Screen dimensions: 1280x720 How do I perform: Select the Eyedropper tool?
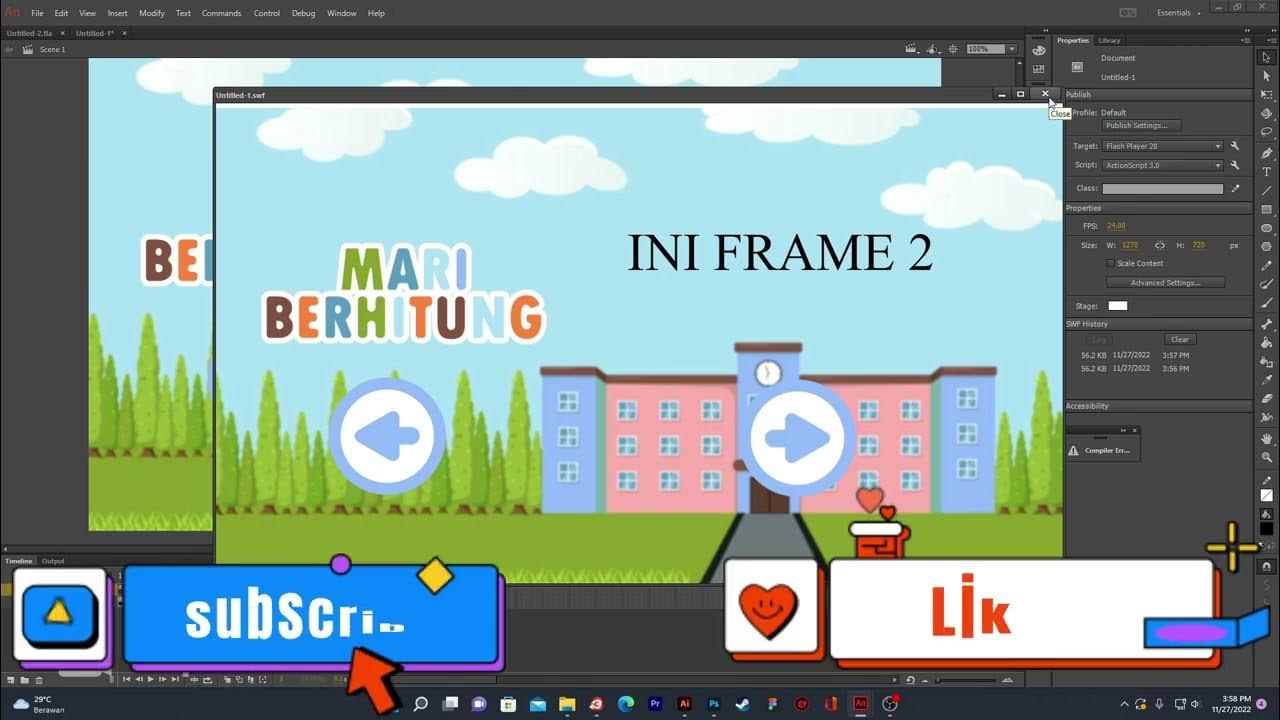point(1267,380)
